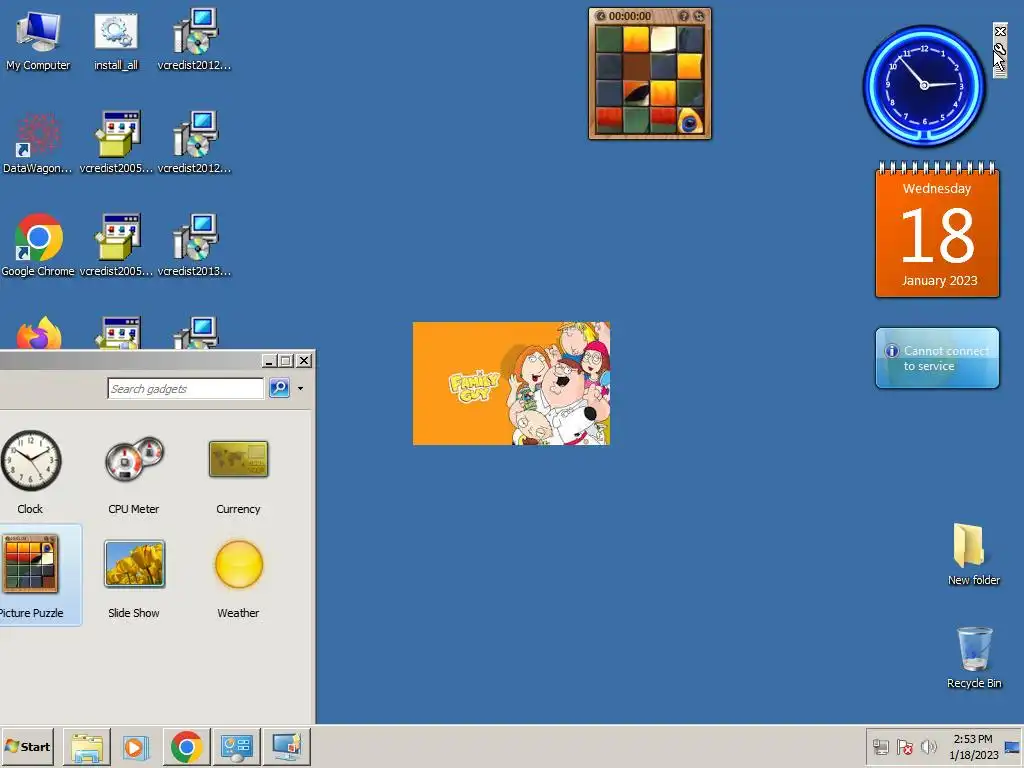The height and width of the screenshot is (768, 1024).
Task: Open Action Center flag in tray
Action: [904, 747]
